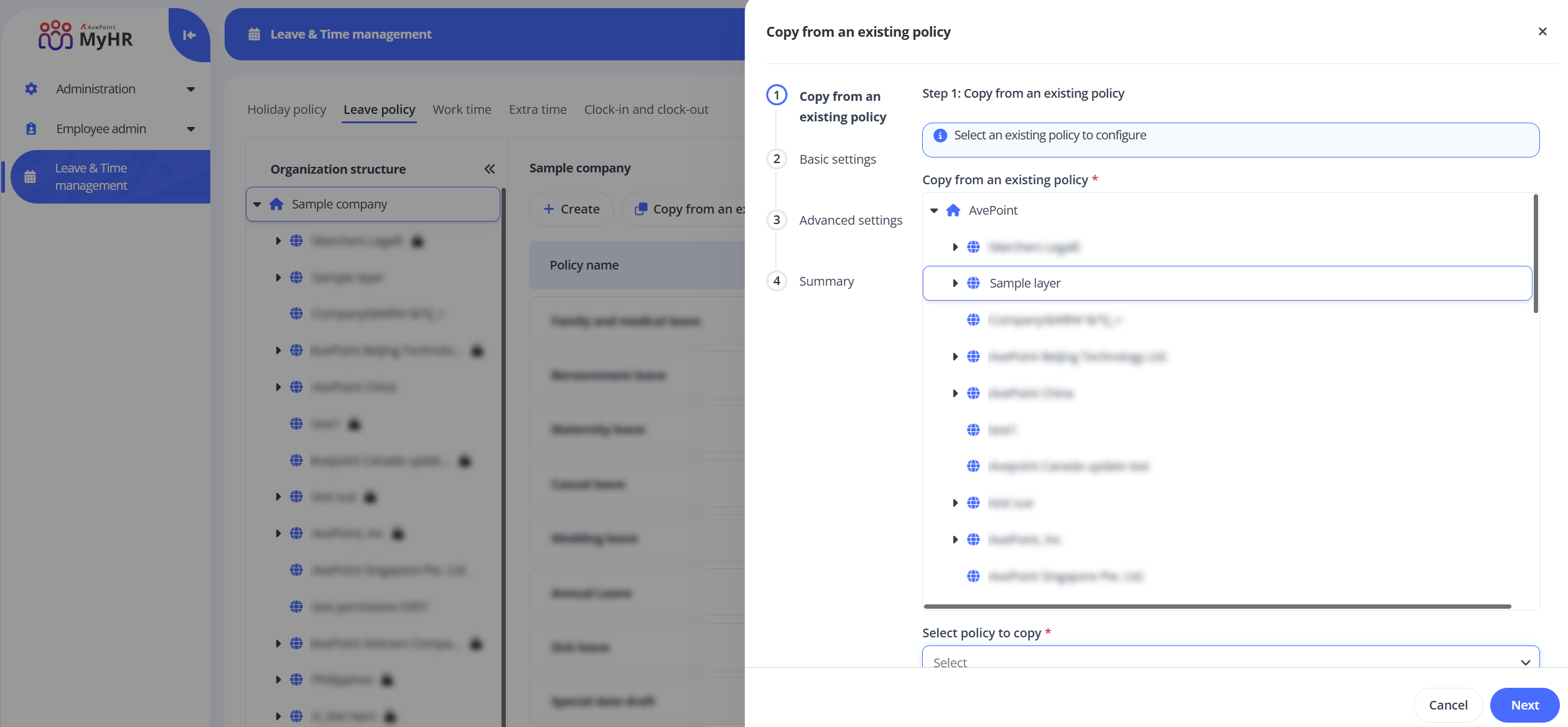Click the info icon in the blue banner
1568x727 pixels.
pyautogui.click(x=940, y=136)
